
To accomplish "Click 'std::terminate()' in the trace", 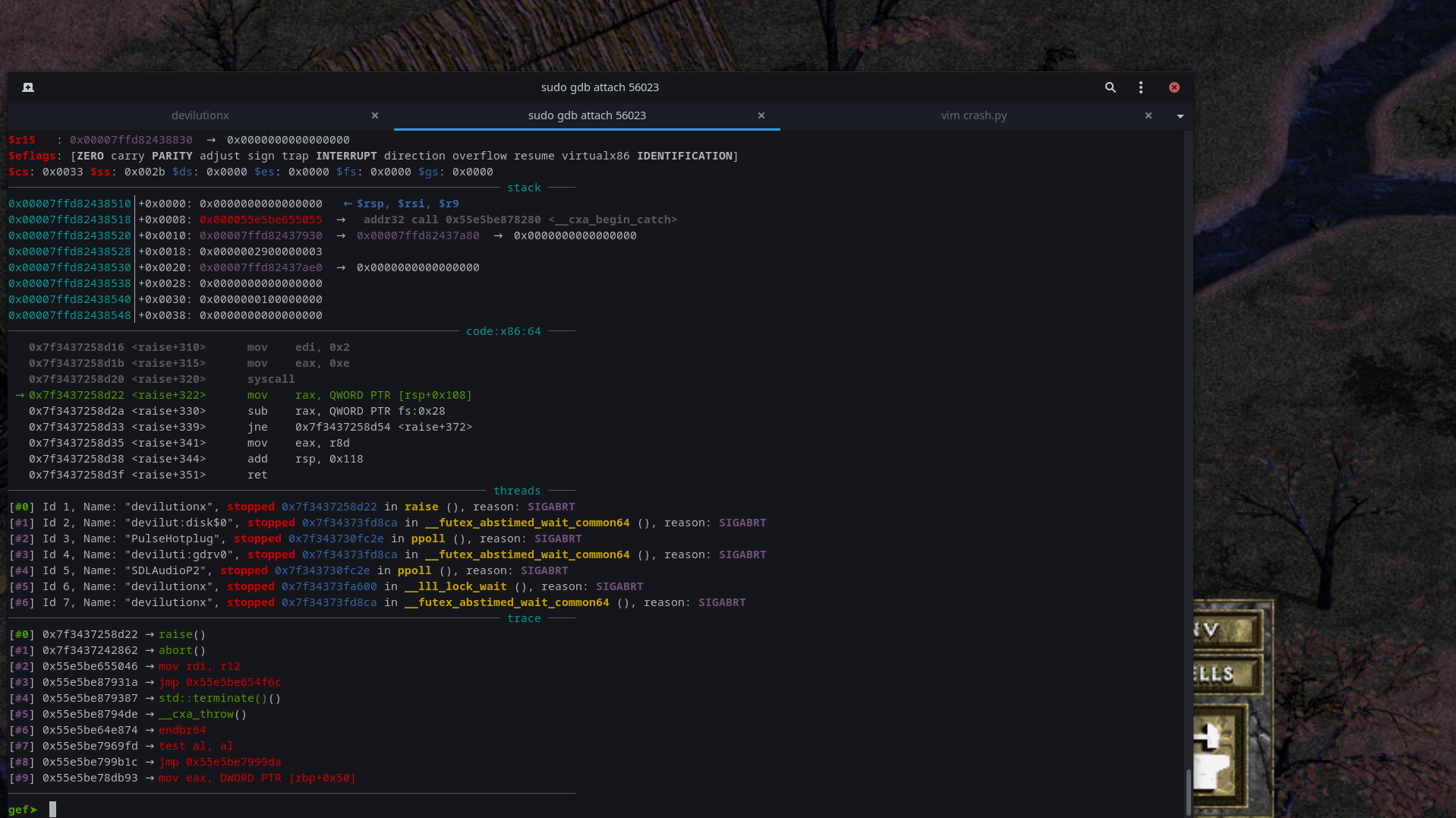I will click(213, 698).
